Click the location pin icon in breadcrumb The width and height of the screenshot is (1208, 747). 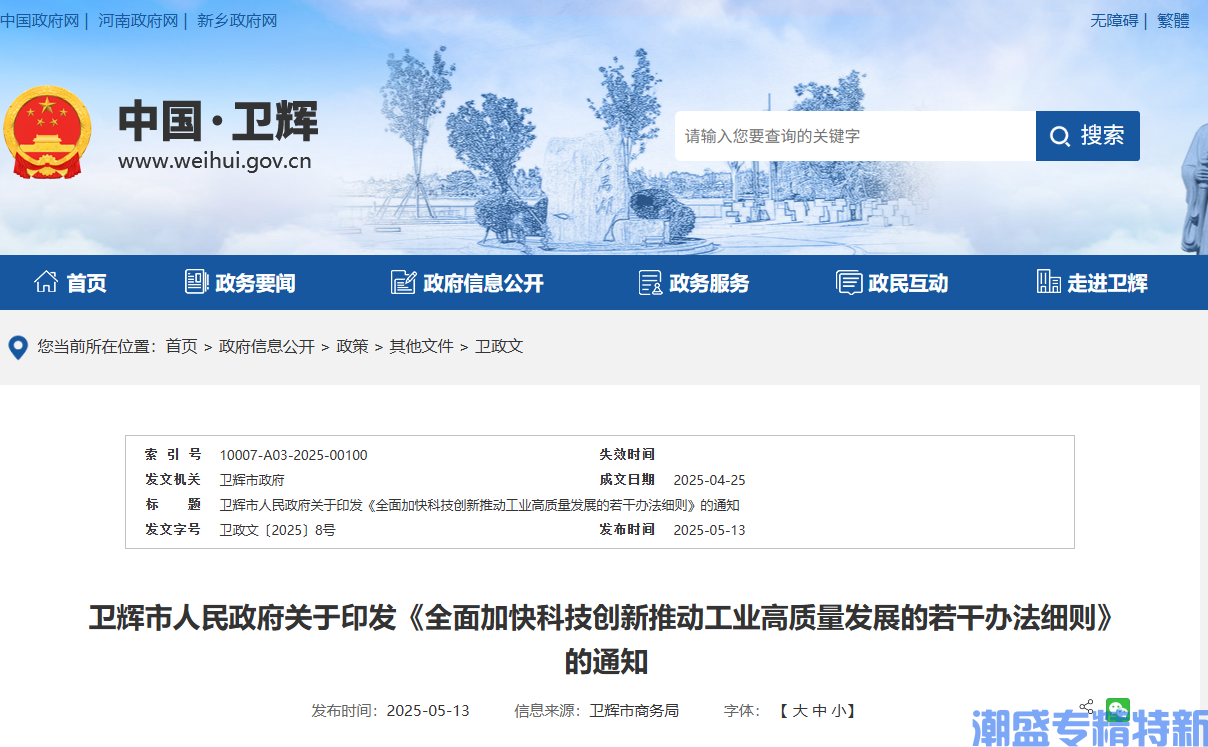click(x=18, y=347)
